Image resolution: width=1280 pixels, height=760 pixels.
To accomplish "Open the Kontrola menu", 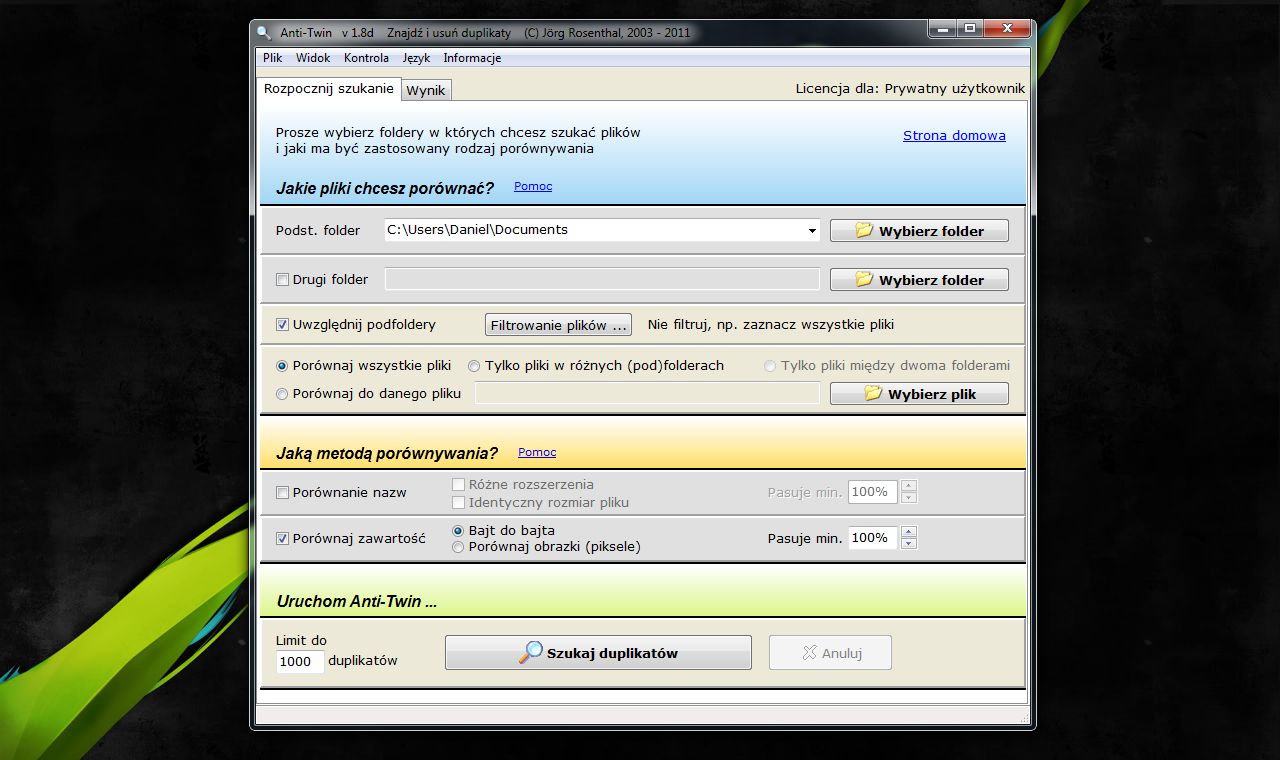I will point(366,58).
